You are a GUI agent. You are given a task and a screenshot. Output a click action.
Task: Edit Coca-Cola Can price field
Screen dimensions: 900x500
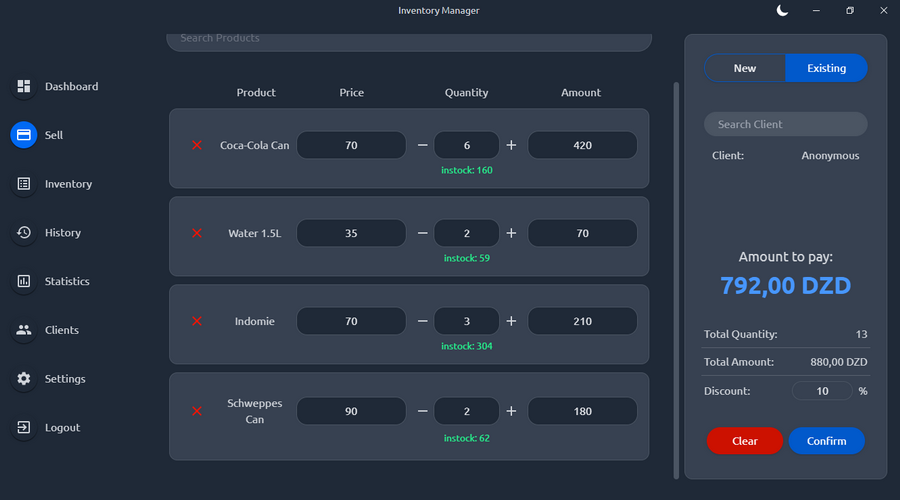[x=351, y=145]
